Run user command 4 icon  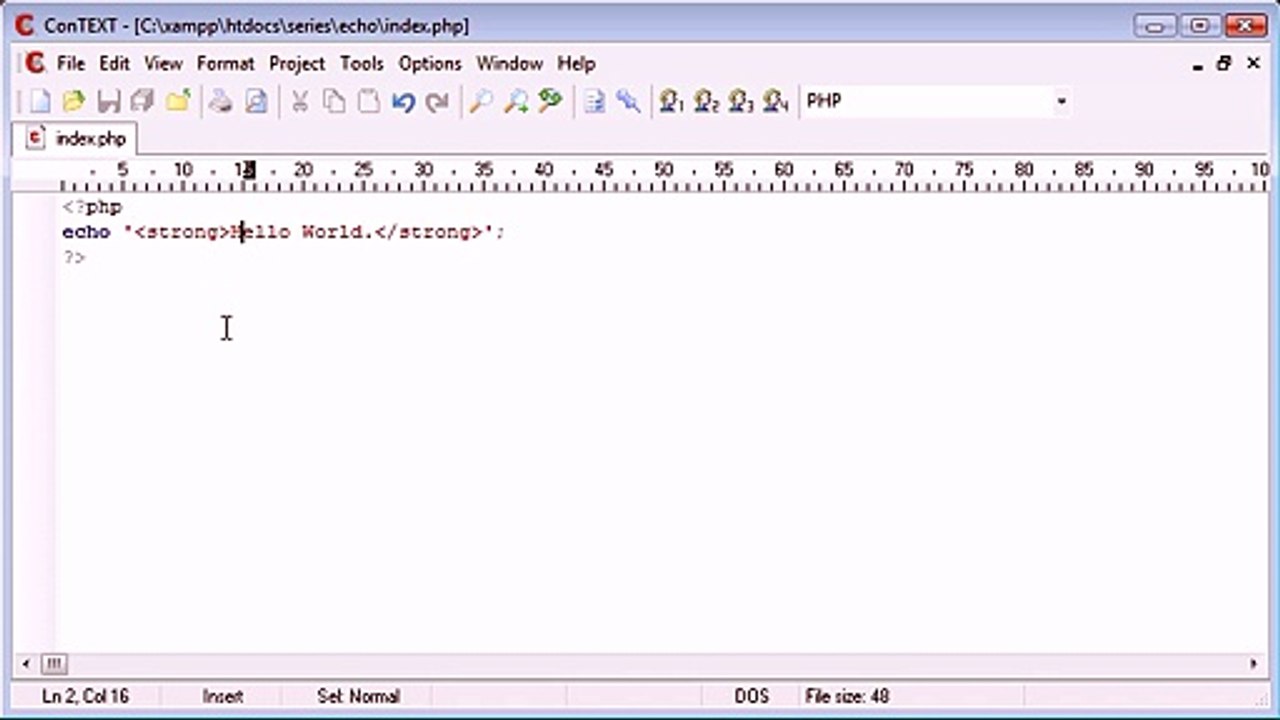tap(775, 101)
